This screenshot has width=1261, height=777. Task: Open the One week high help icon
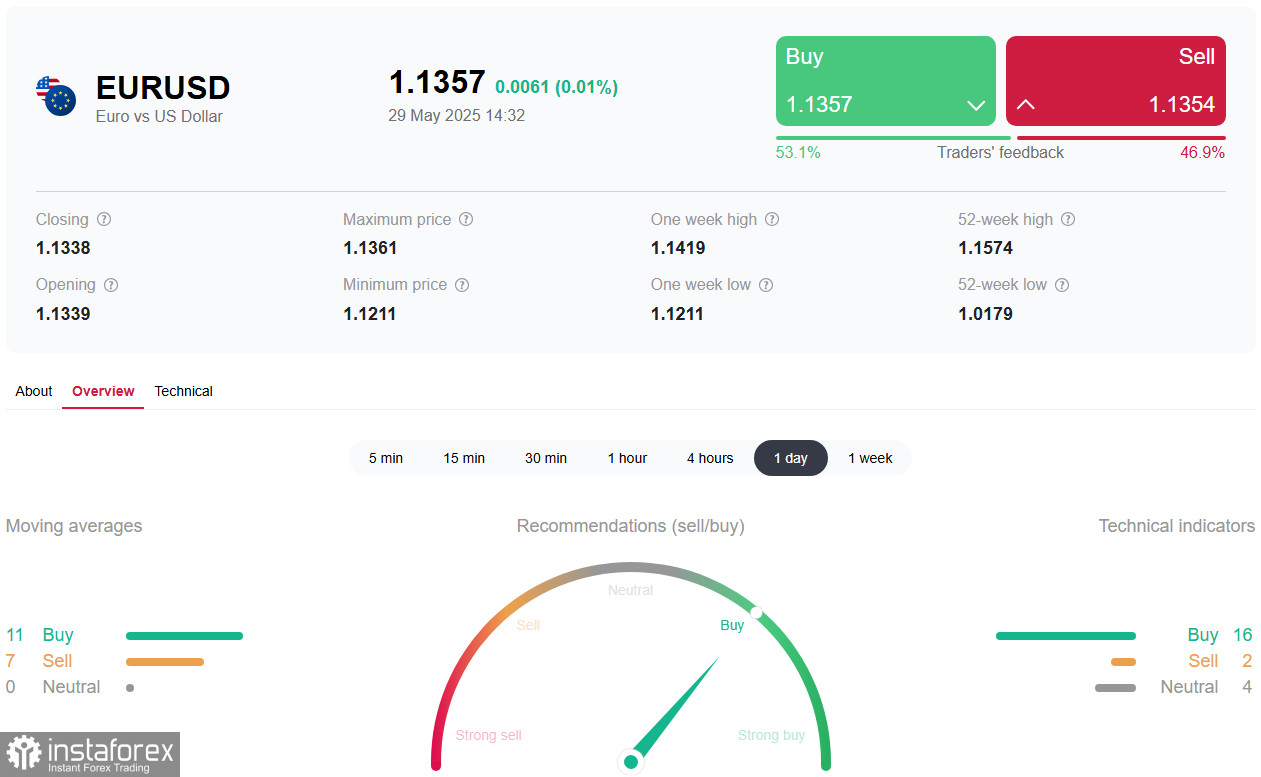[772, 219]
